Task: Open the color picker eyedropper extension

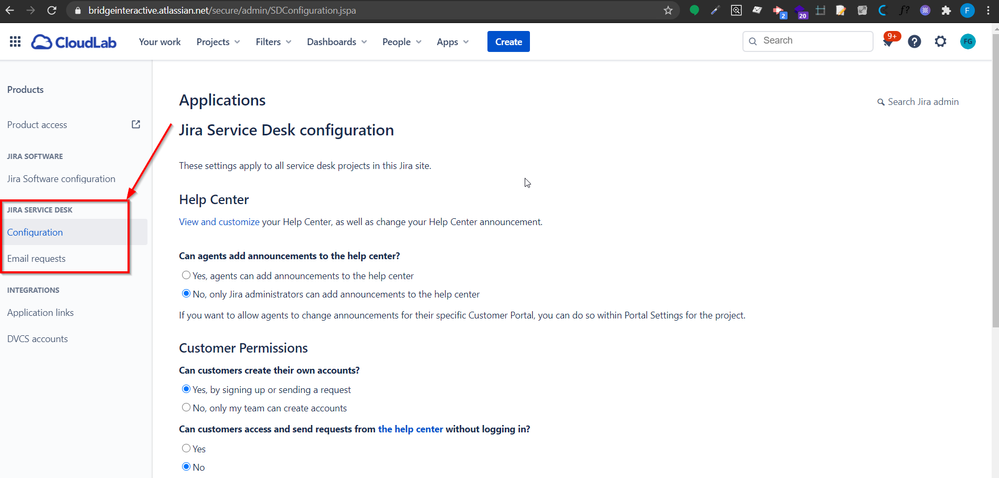Action: tap(715, 10)
